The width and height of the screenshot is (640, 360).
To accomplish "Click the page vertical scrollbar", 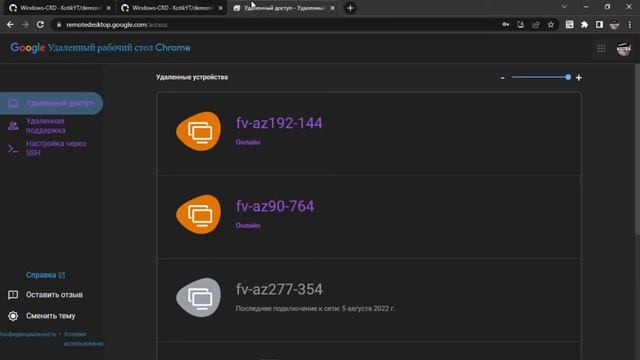I will click(637, 149).
